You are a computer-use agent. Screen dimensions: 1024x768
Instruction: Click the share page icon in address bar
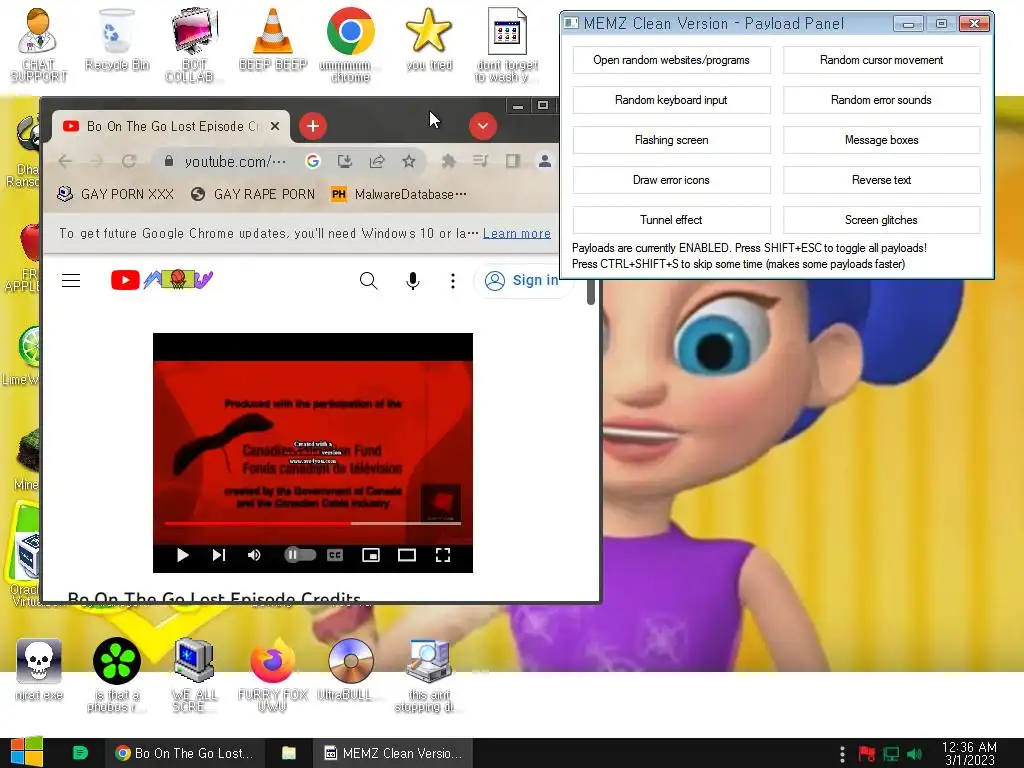click(x=377, y=161)
